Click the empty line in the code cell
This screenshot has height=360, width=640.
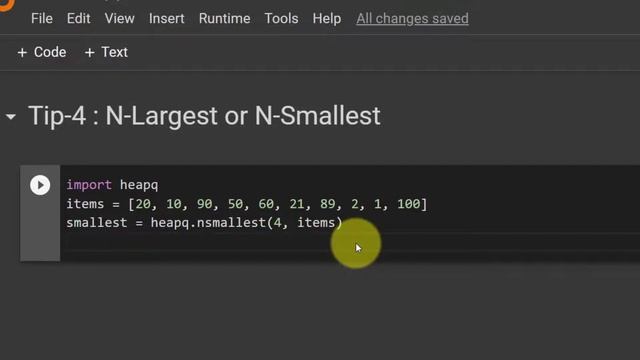click(x=350, y=242)
